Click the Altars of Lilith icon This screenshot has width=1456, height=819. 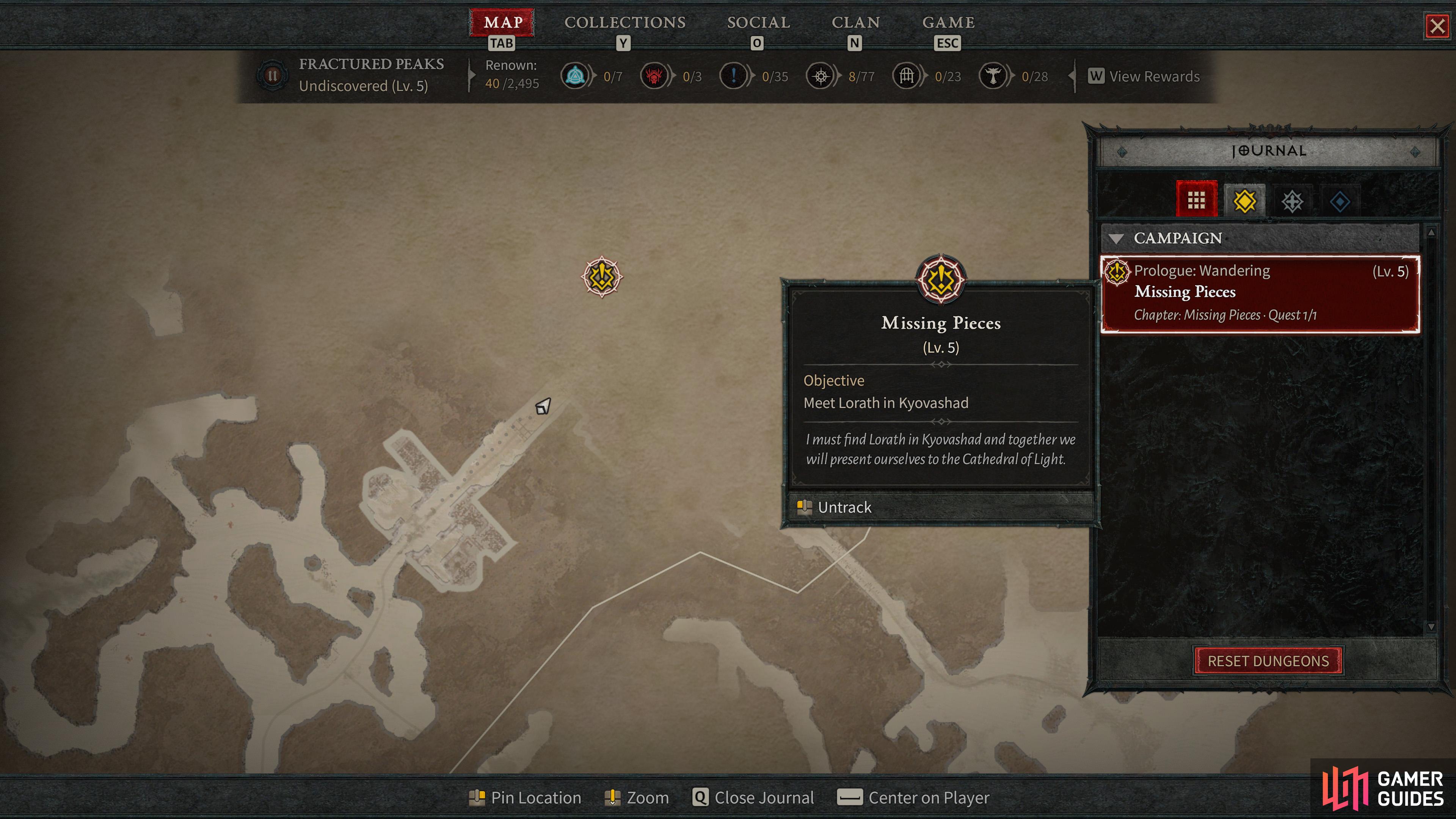[x=993, y=76]
